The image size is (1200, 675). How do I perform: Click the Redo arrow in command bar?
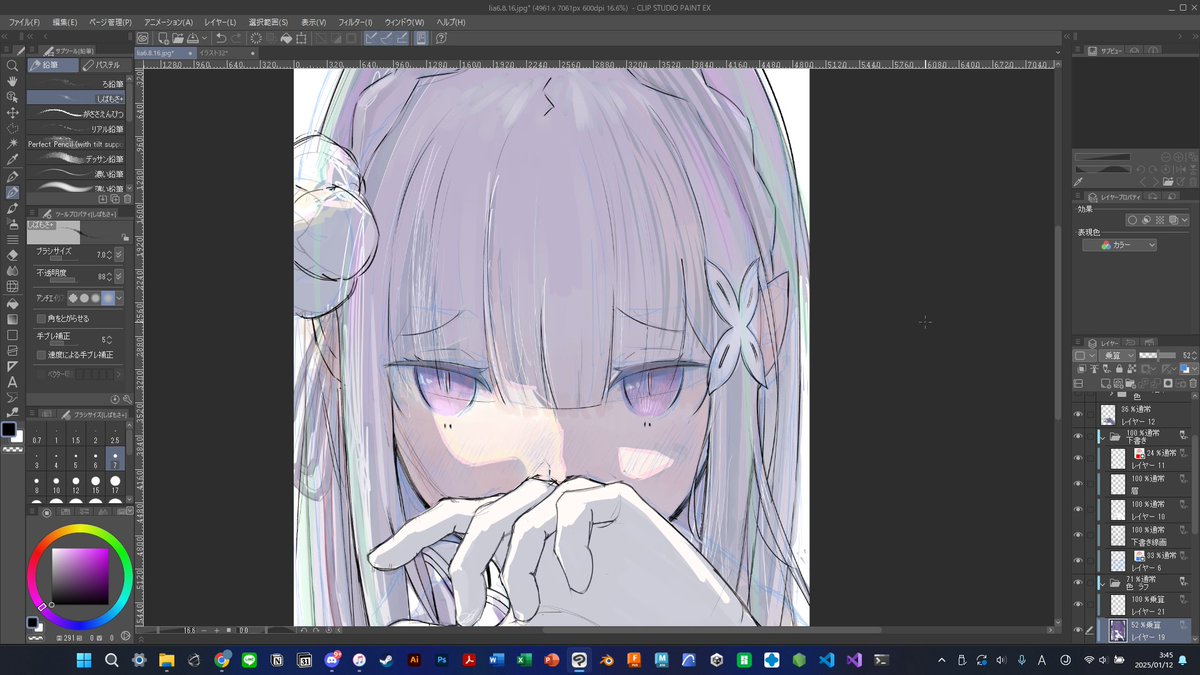(x=236, y=38)
